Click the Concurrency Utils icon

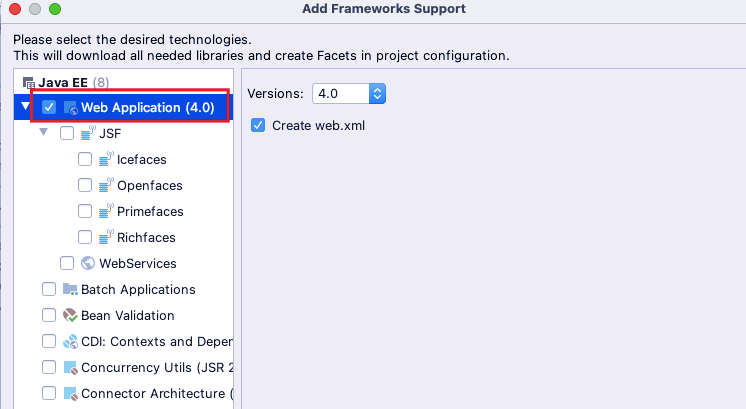70,368
